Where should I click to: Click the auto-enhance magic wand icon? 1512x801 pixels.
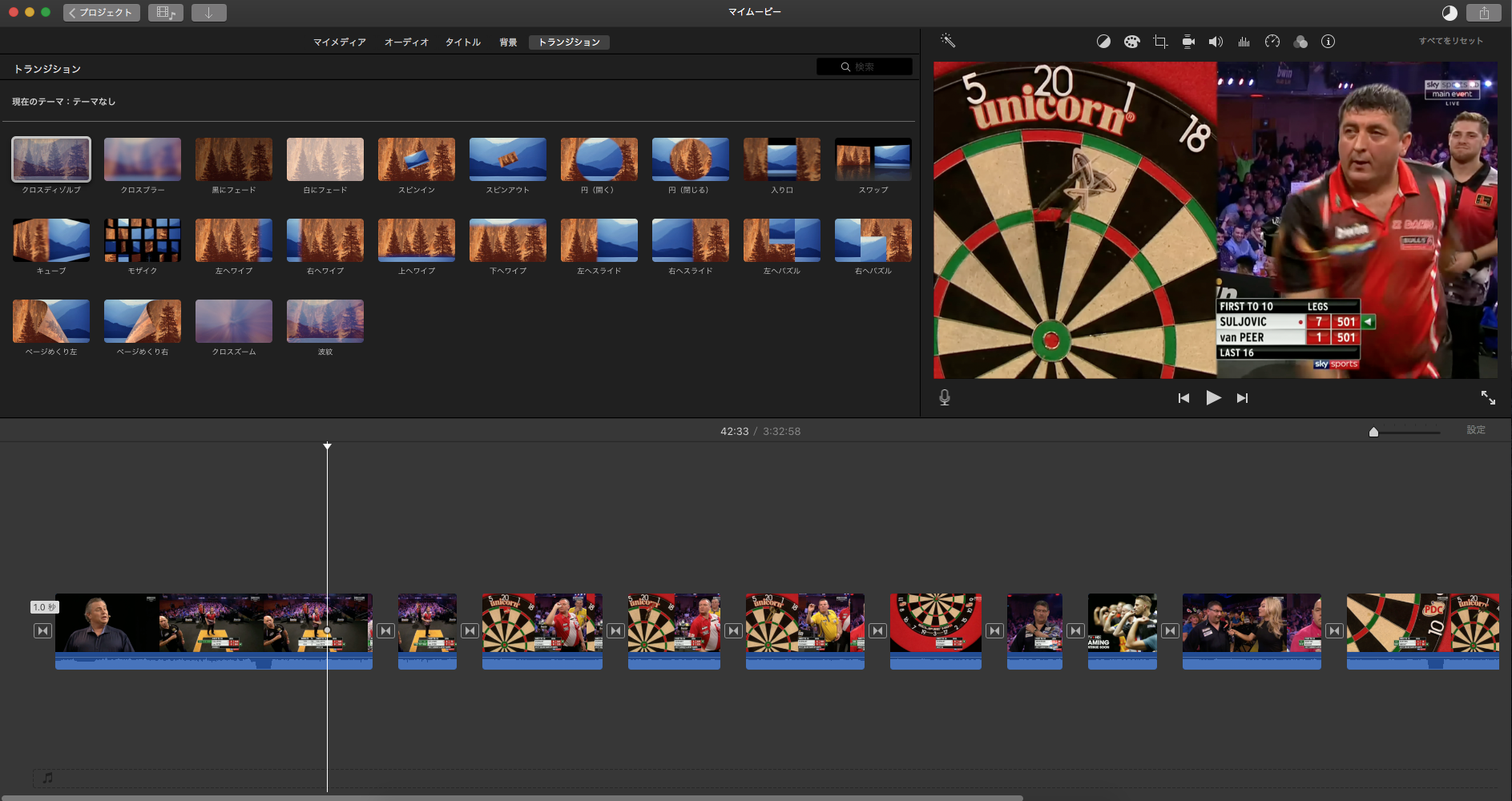(947, 41)
